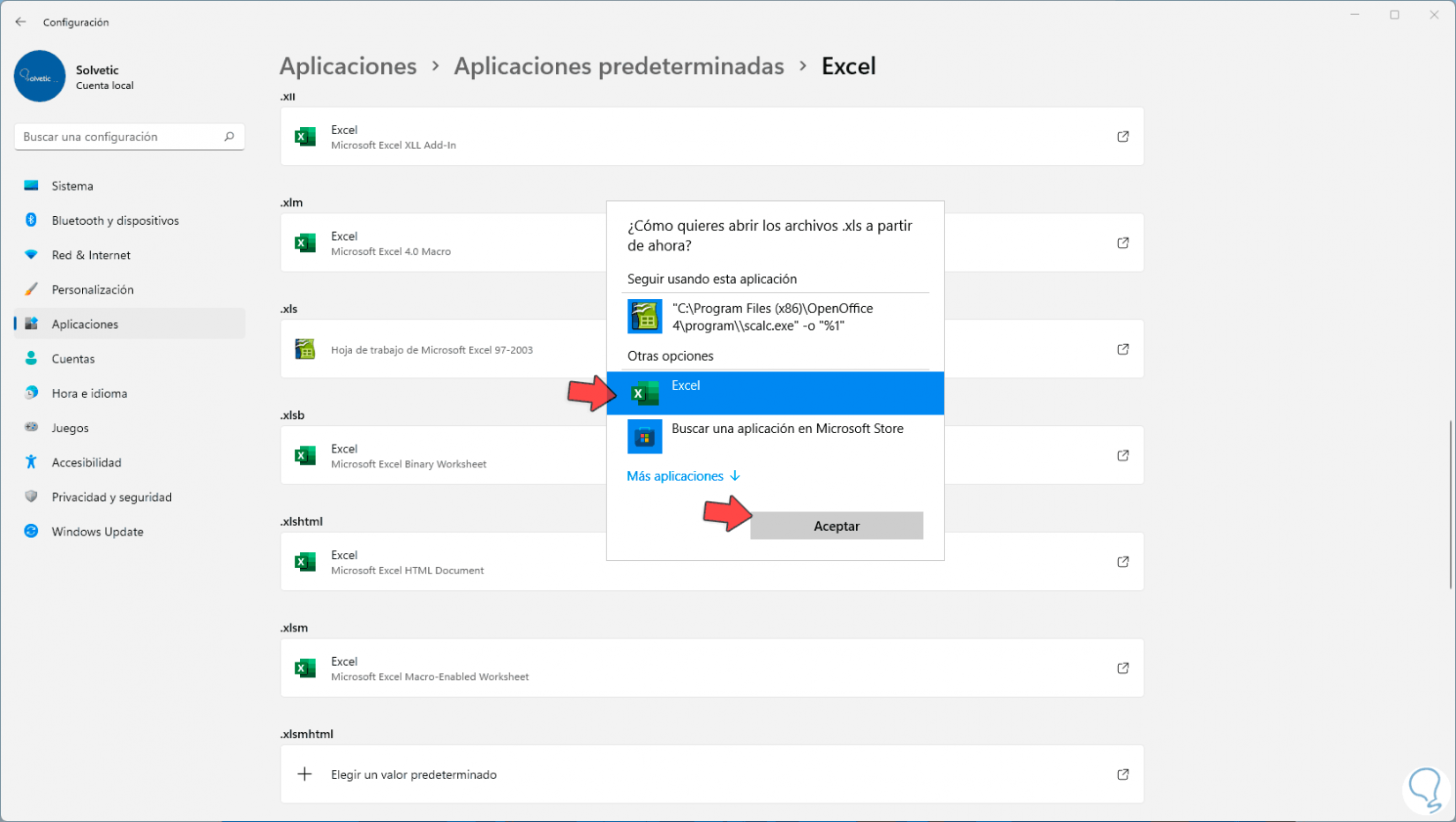This screenshot has width=1456, height=822.
Task: Click the Excel icon in .xlsm row
Action: tap(305, 669)
